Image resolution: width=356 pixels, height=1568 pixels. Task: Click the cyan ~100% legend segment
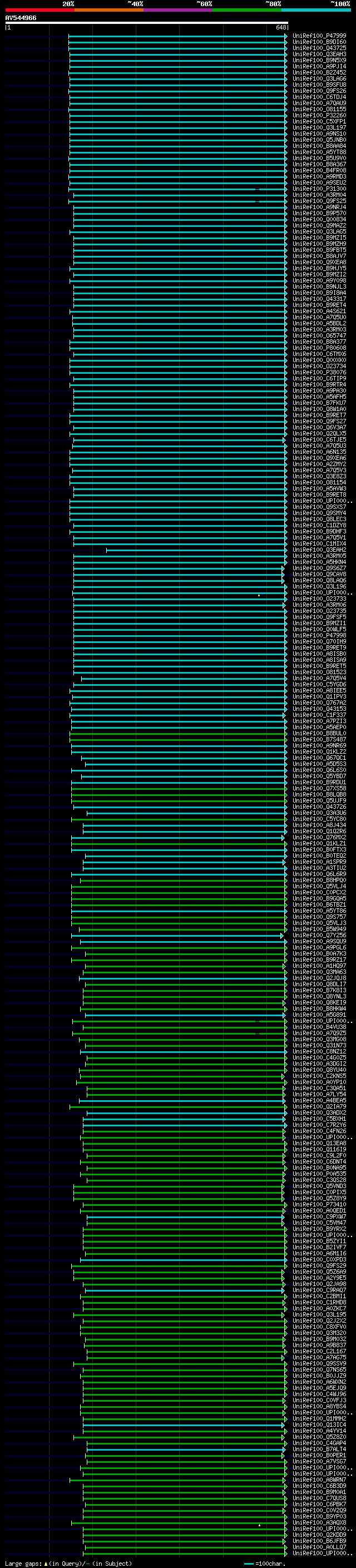click(x=316, y=10)
